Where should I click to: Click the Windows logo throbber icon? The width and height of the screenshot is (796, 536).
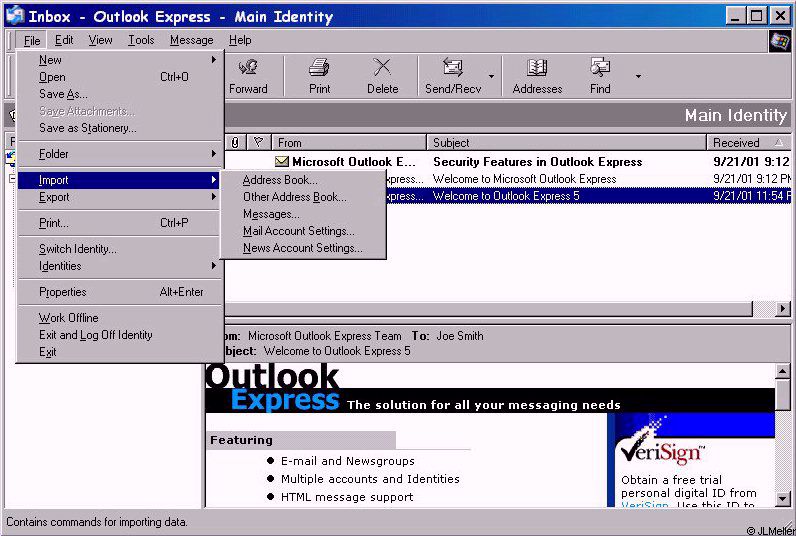[x=779, y=41]
